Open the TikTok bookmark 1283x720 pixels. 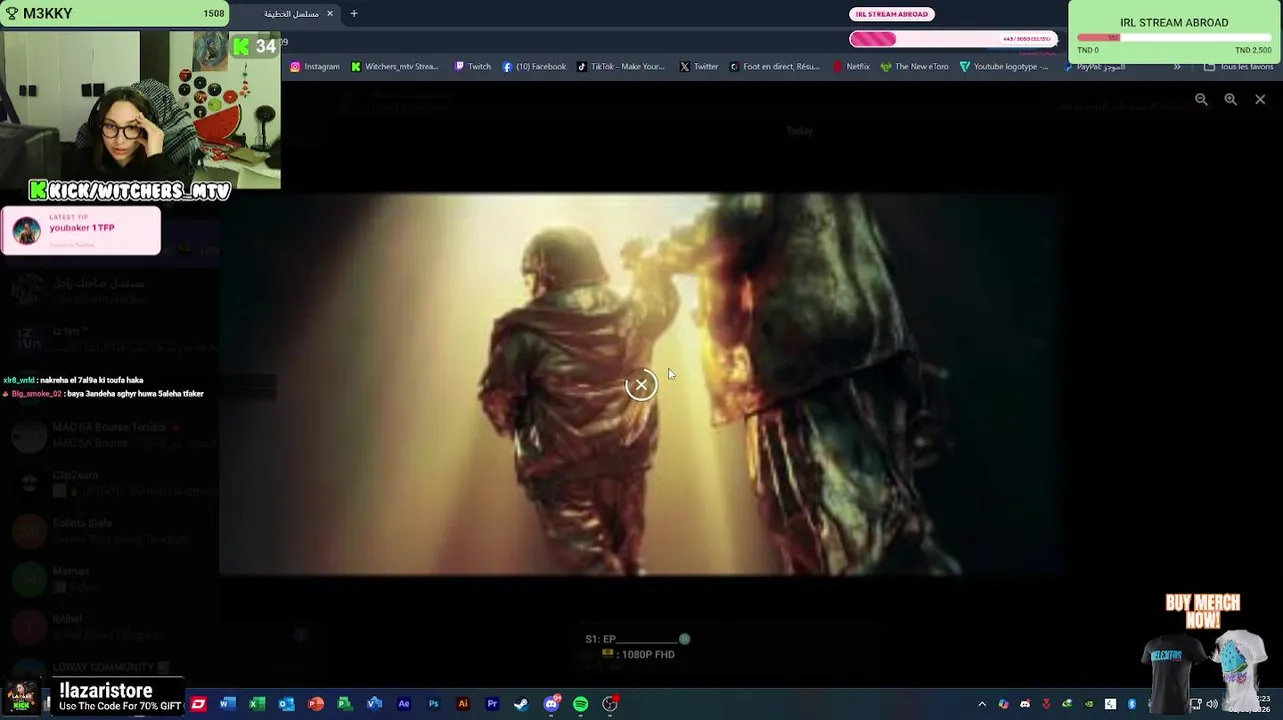tap(620, 67)
